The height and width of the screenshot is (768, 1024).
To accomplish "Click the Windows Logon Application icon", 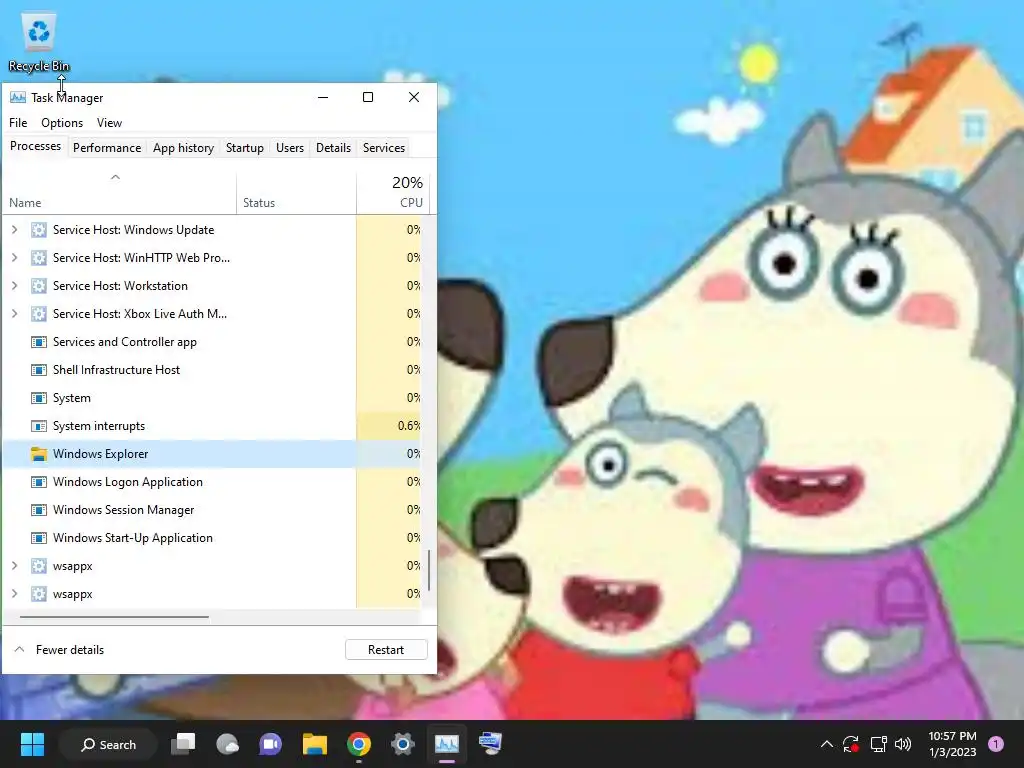I will tap(39, 482).
